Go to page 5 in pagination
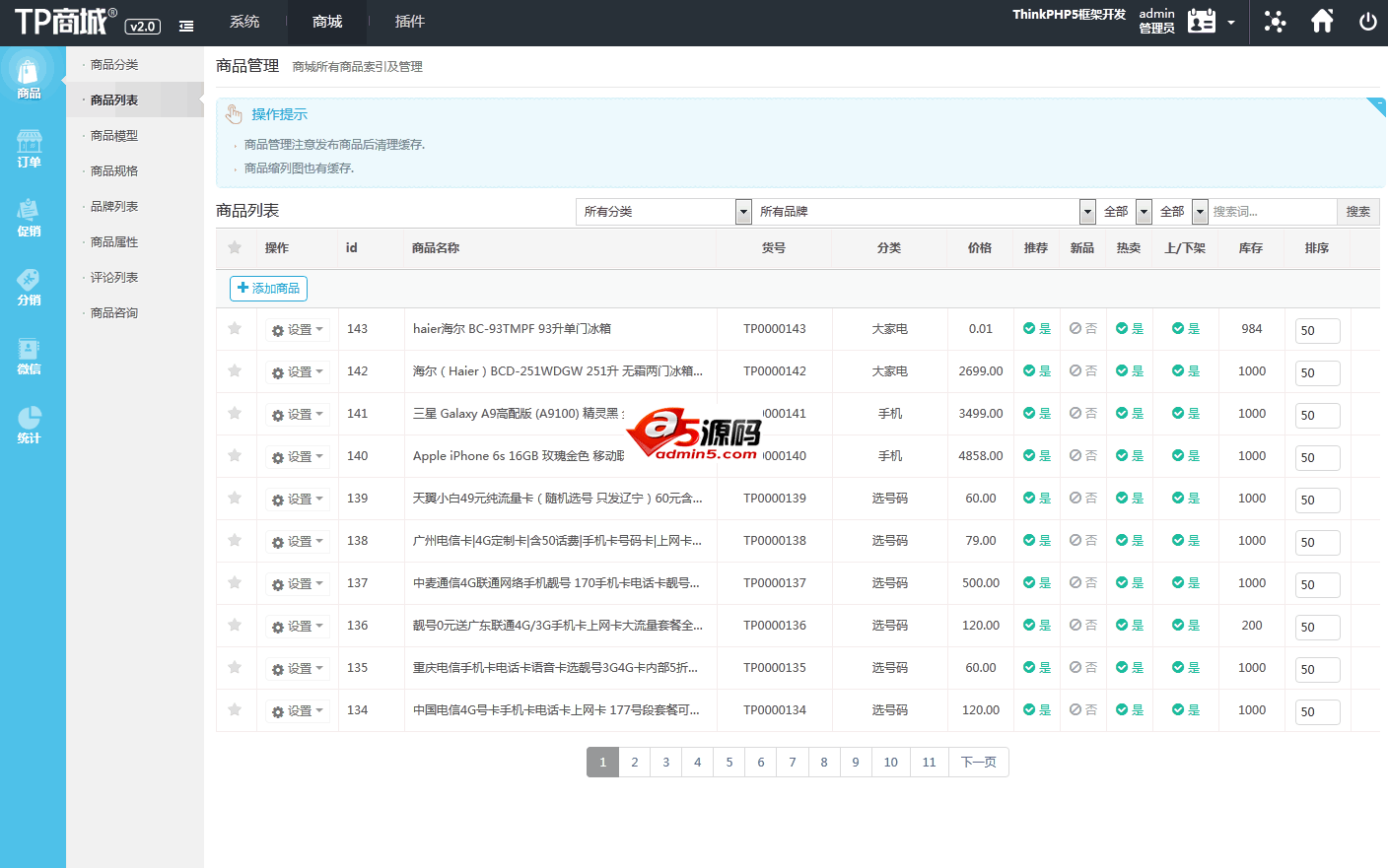 tap(729, 763)
